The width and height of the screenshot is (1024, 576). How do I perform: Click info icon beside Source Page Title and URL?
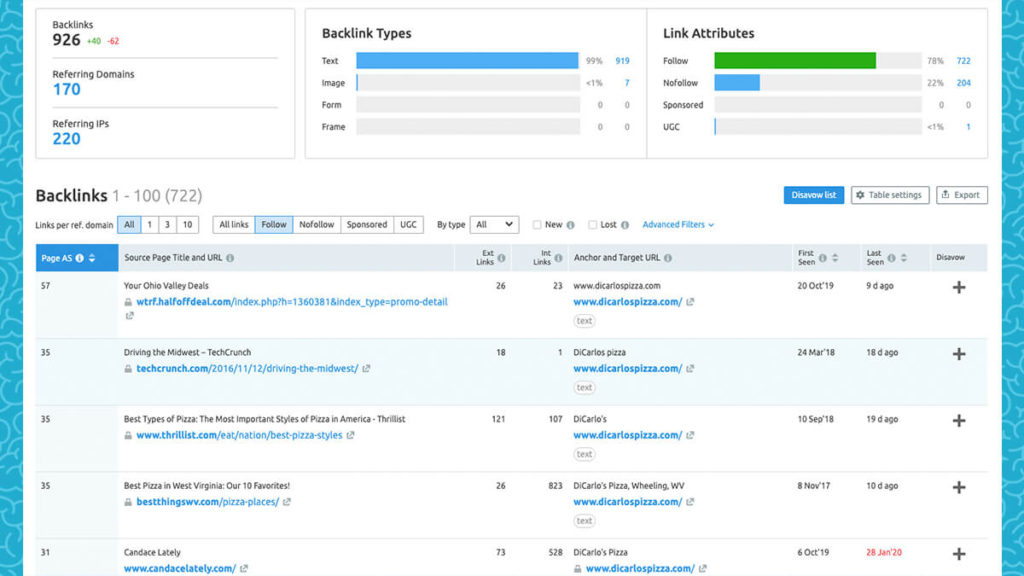point(230,258)
